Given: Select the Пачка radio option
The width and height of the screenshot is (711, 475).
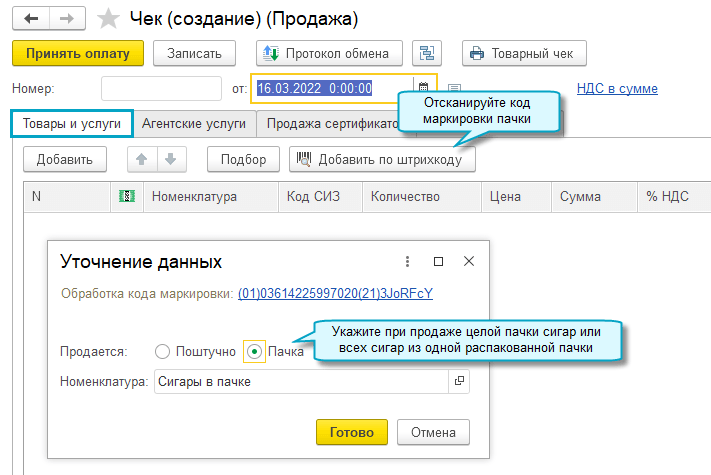Looking at the screenshot, I should 254,351.
